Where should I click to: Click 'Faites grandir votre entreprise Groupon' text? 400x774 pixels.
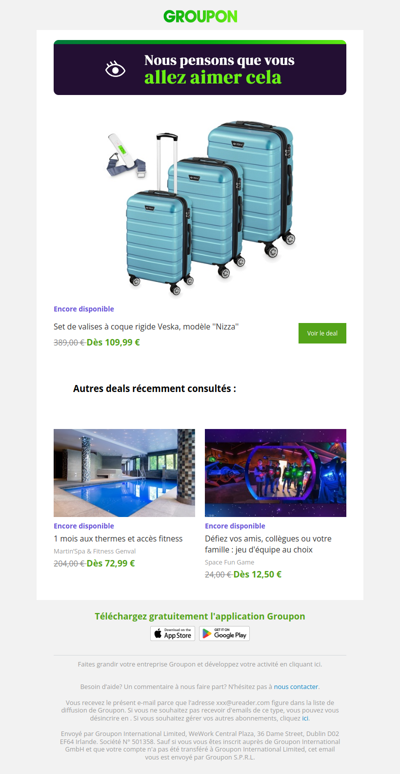(x=200, y=664)
